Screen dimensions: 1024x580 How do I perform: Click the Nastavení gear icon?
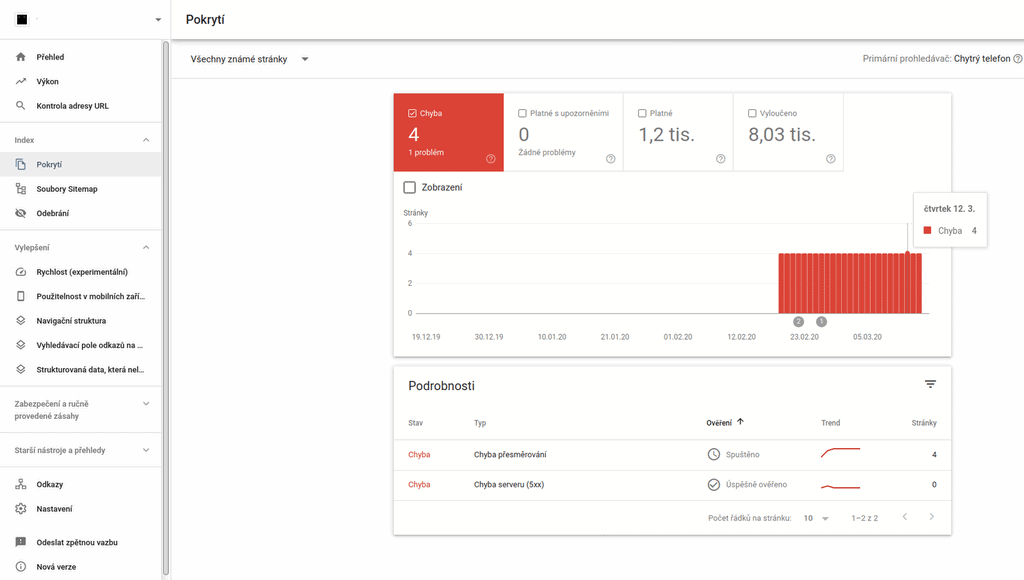21,508
